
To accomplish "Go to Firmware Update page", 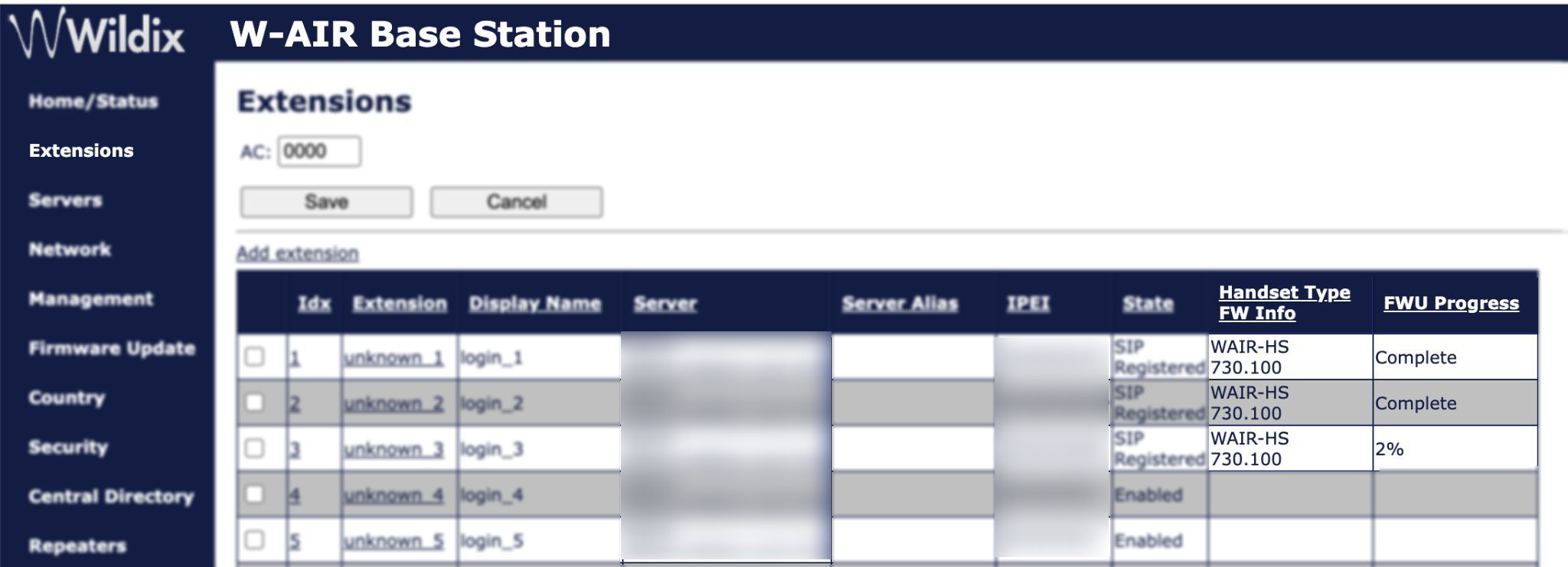I will (112, 349).
